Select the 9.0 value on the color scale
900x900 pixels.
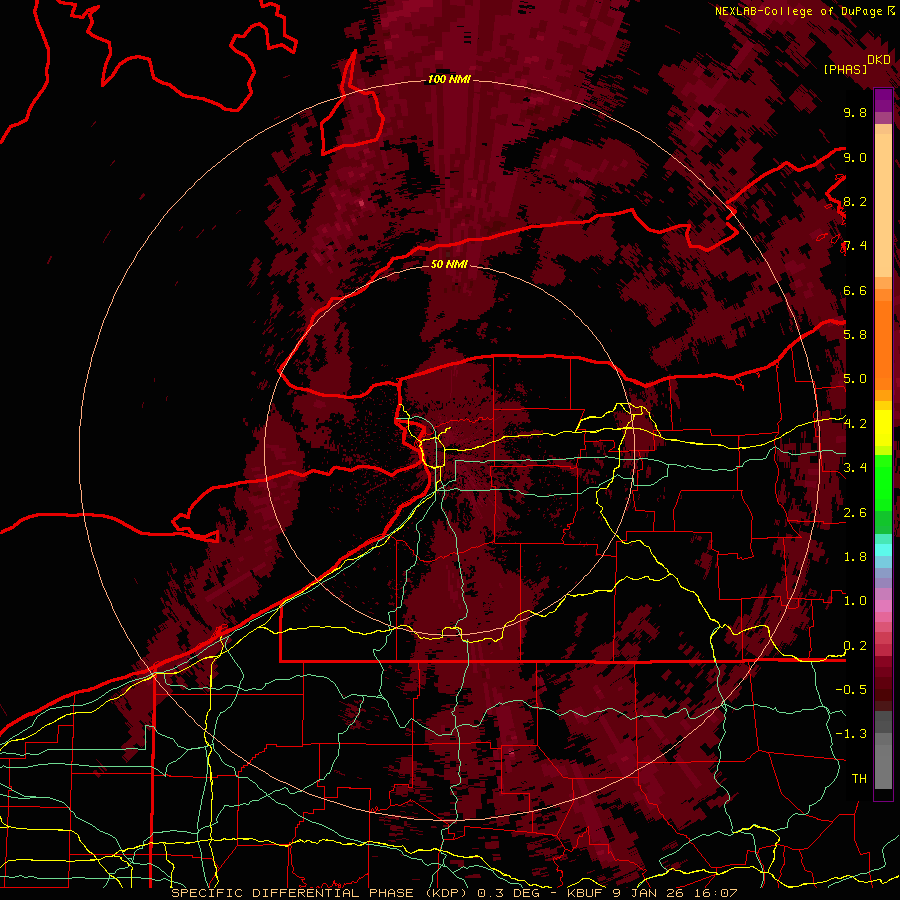(x=855, y=157)
